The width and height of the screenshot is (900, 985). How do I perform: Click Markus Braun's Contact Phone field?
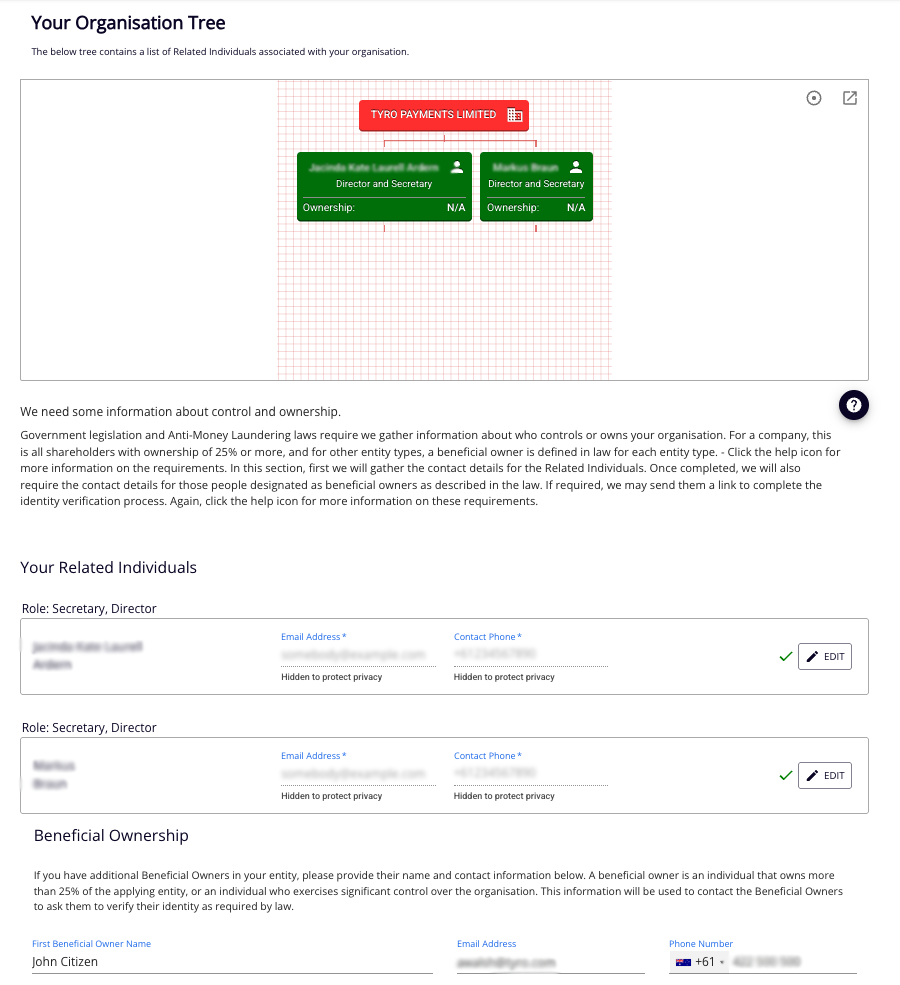[530, 774]
